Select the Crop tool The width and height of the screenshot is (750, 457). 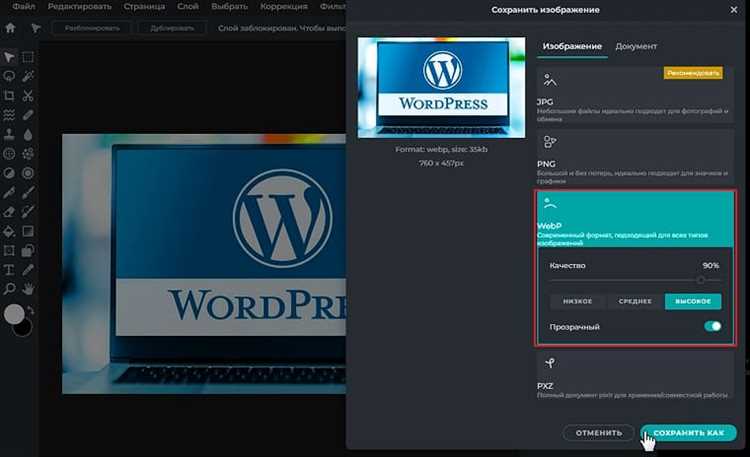9,96
